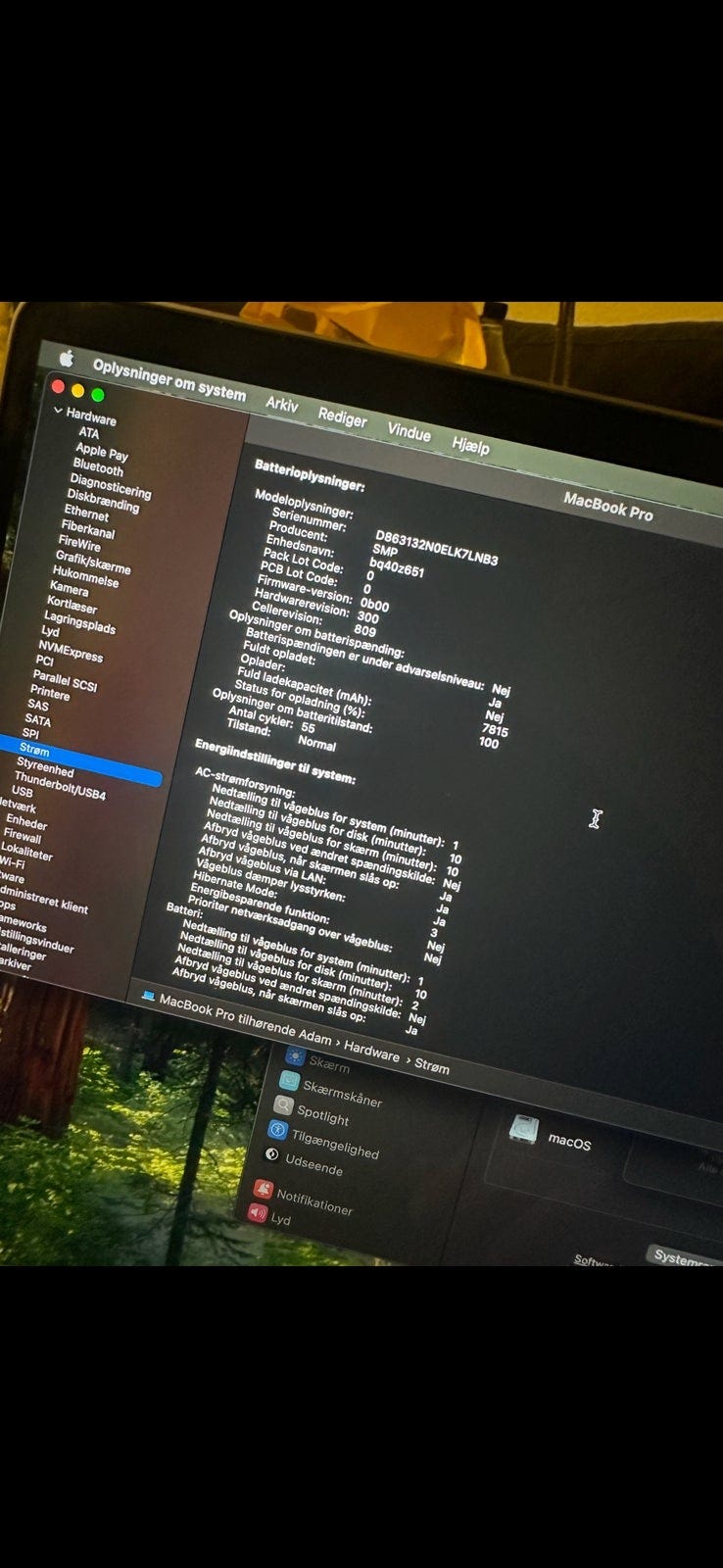
Task: Click the serial number D863132N0ELK7LNB3
Action: click(437, 548)
